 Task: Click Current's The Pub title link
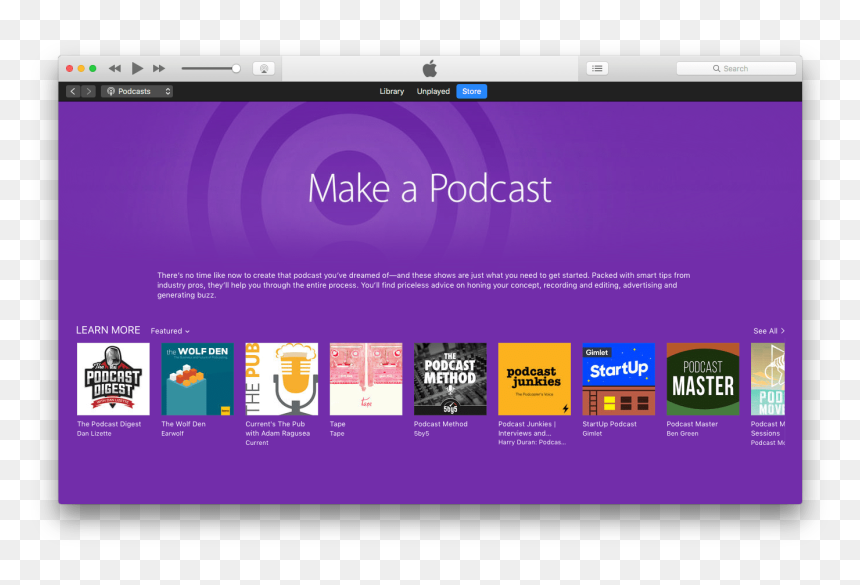(278, 429)
